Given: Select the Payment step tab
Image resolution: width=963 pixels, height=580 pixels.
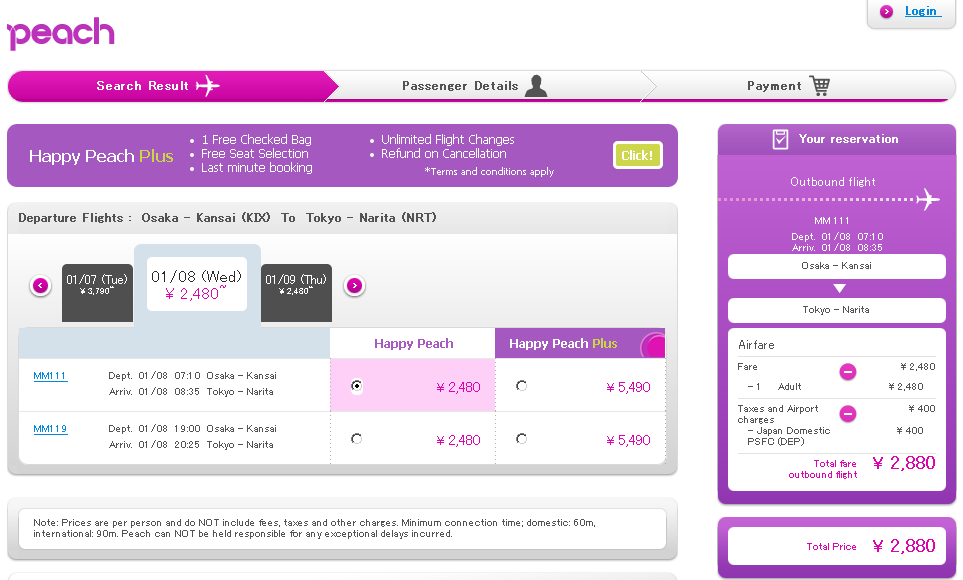Looking at the screenshot, I should pyautogui.click(x=798, y=86).
